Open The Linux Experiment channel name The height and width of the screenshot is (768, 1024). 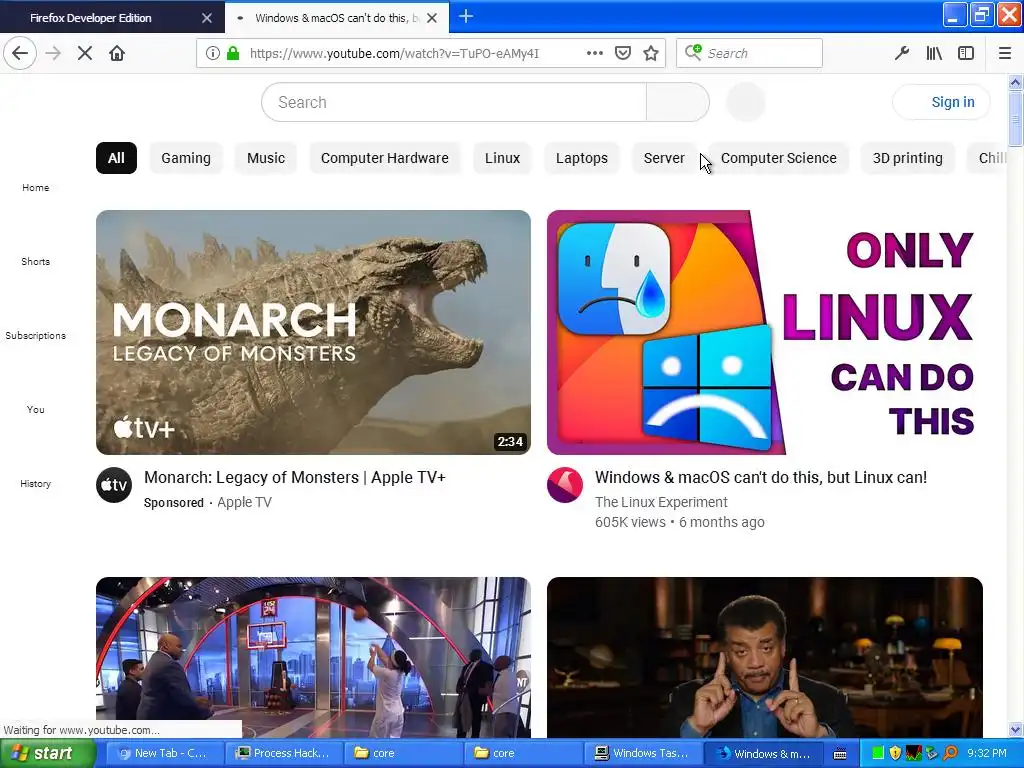pyautogui.click(x=661, y=502)
